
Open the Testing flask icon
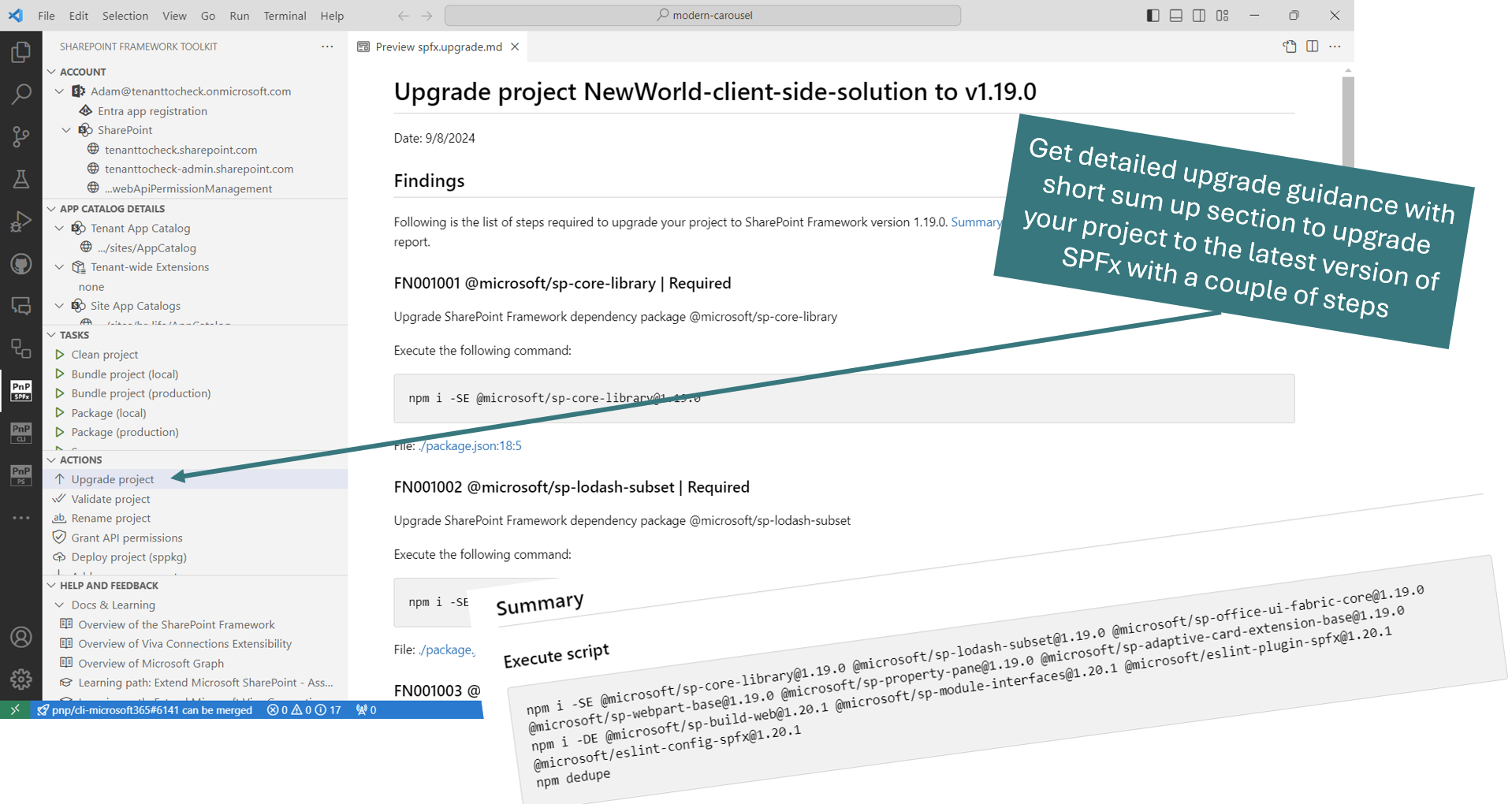(21, 180)
